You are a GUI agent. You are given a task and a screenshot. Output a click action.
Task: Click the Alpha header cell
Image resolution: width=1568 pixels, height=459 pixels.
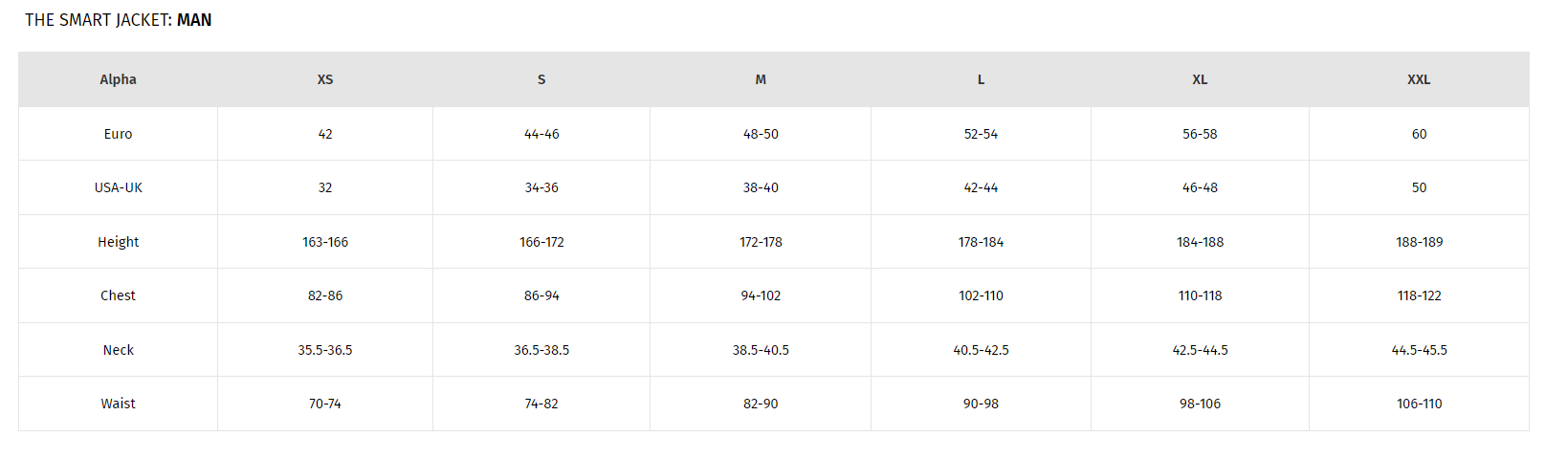118,79
